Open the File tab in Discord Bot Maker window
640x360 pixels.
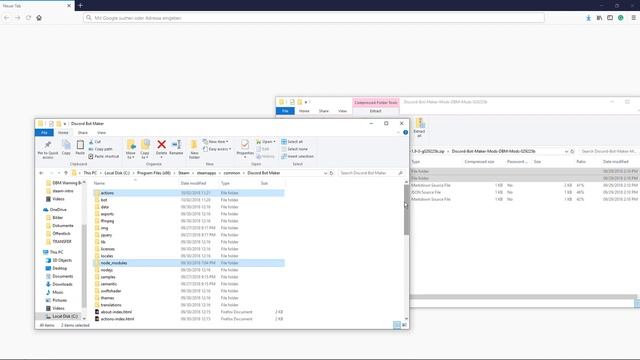[44, 133]
